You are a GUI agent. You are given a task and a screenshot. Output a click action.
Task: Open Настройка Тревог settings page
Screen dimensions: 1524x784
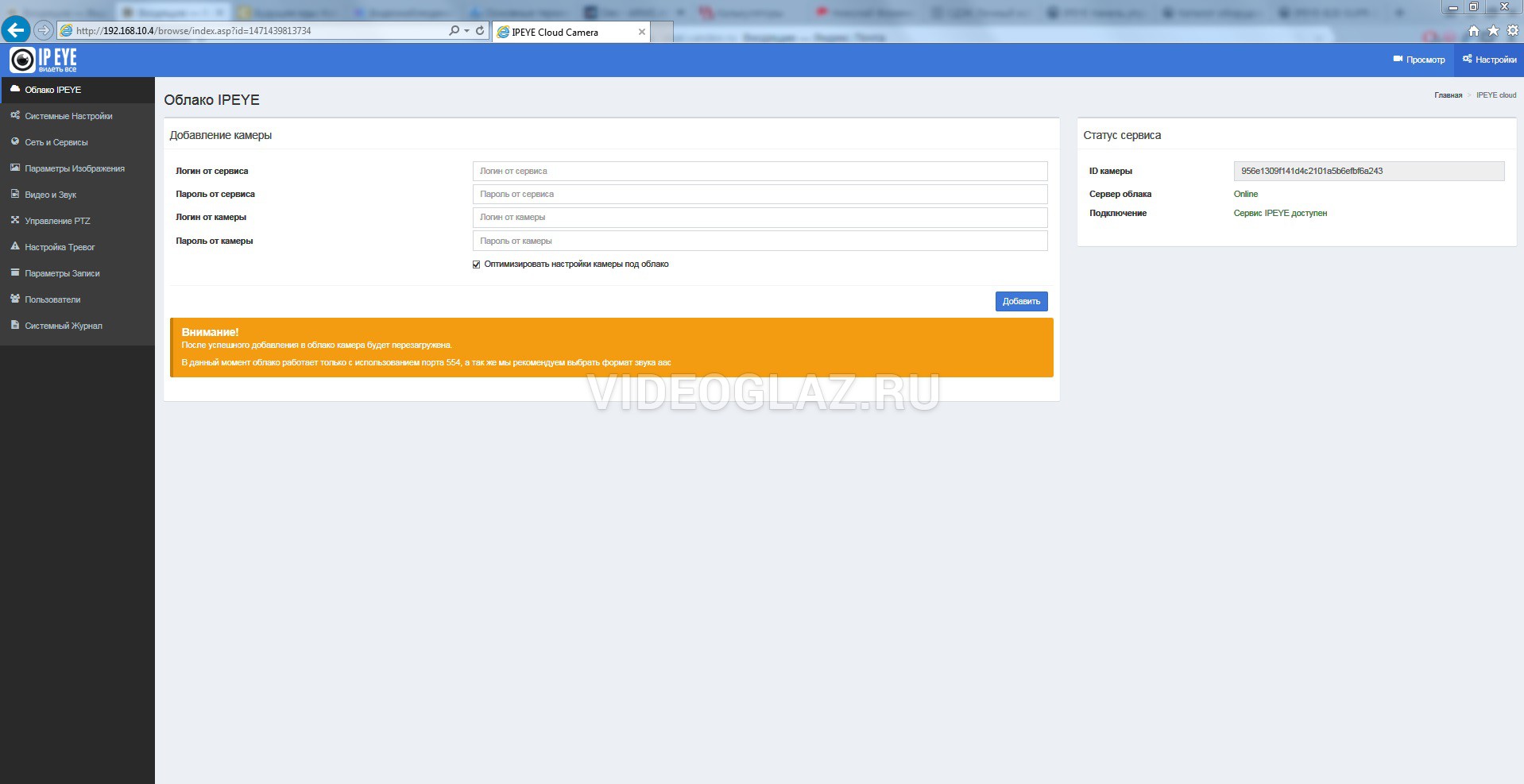[x=77, y=247]
